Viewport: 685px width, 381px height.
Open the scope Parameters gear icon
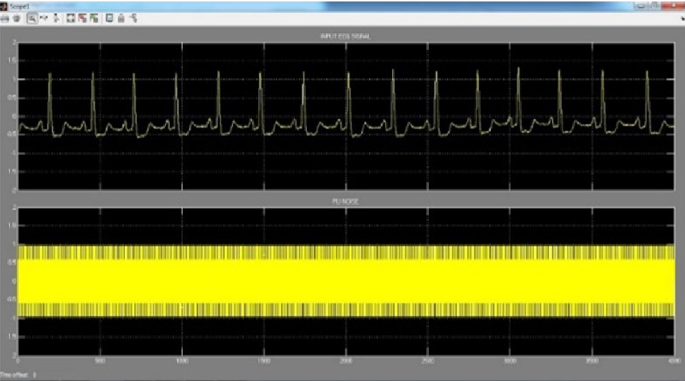(17, 18)
